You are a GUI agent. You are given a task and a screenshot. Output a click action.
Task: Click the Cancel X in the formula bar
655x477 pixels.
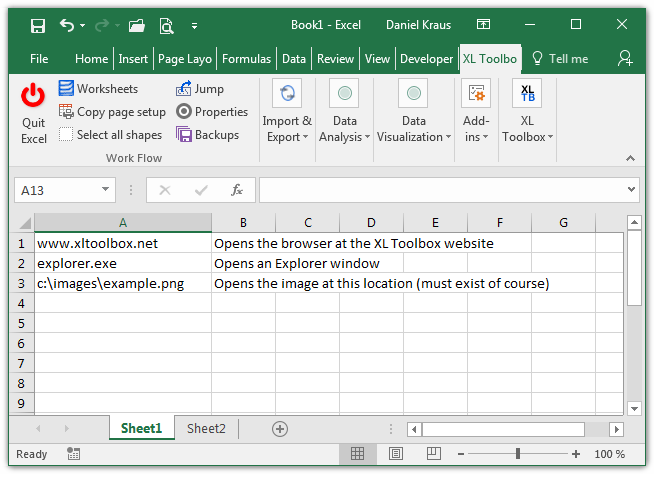coord(165,190)
